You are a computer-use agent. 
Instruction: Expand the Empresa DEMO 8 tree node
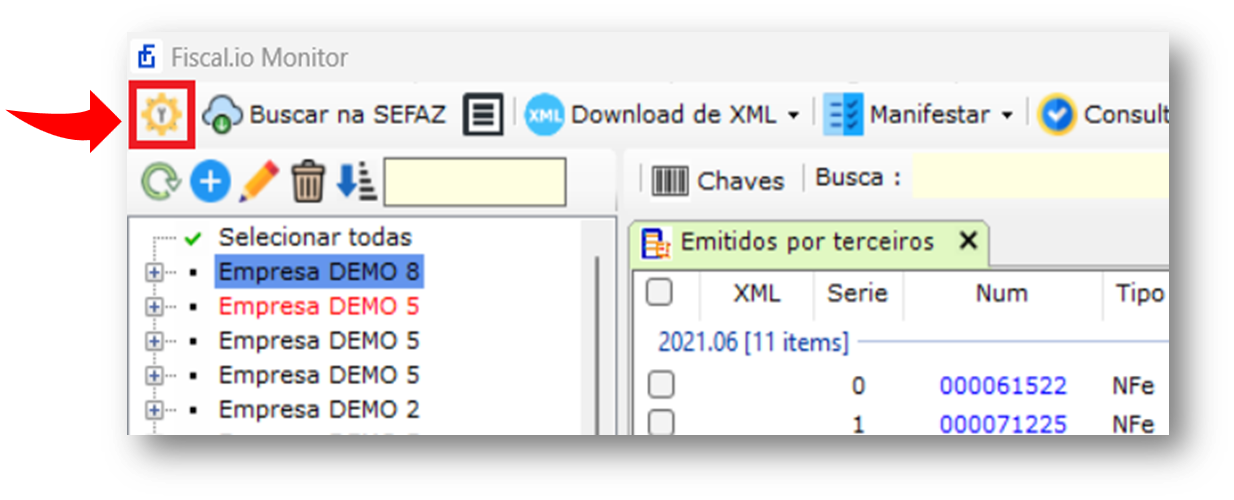pyautogui.click(x=154, y=272)
